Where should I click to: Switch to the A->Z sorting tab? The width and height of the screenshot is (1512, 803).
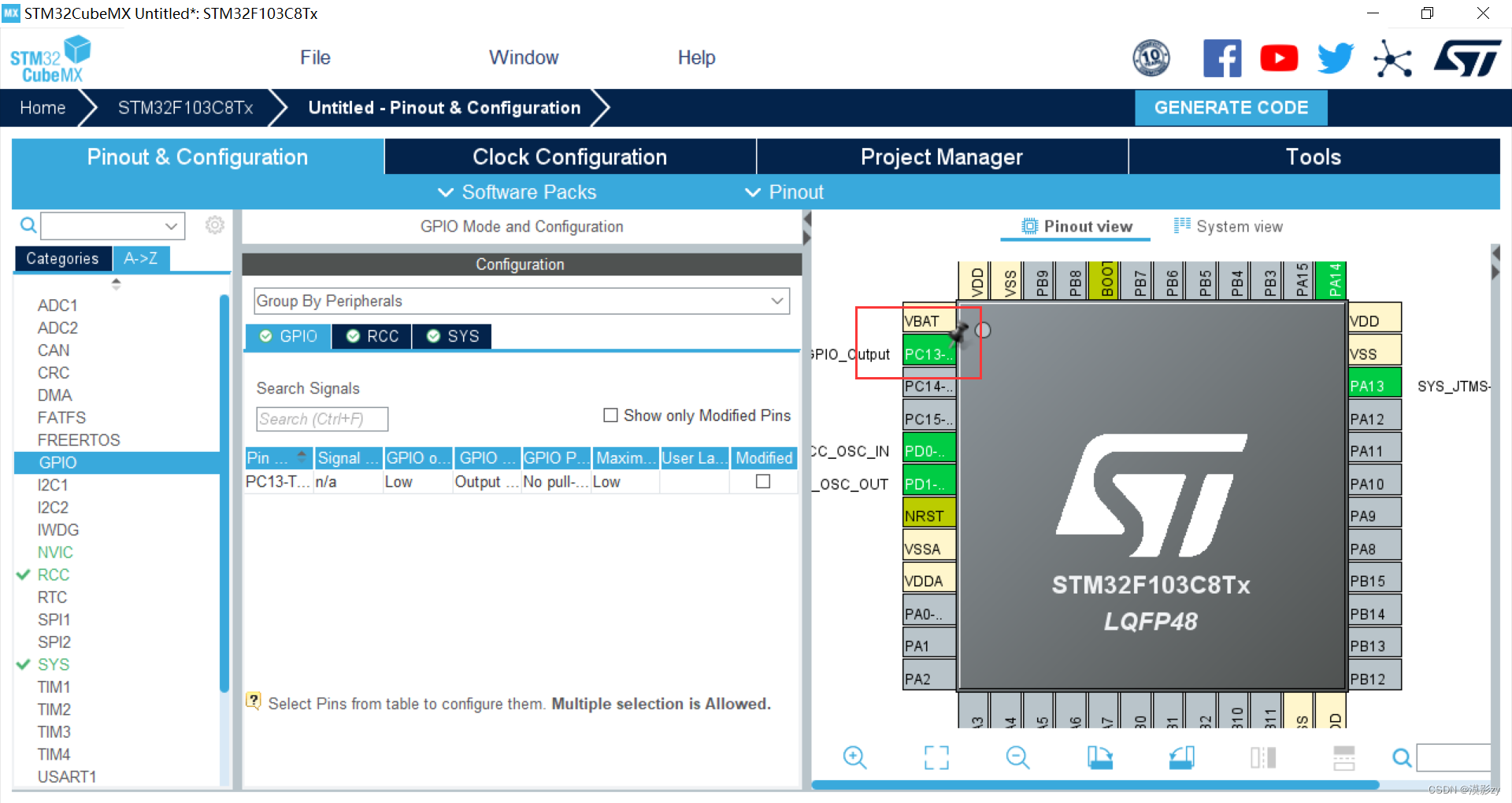pos(141,258)
